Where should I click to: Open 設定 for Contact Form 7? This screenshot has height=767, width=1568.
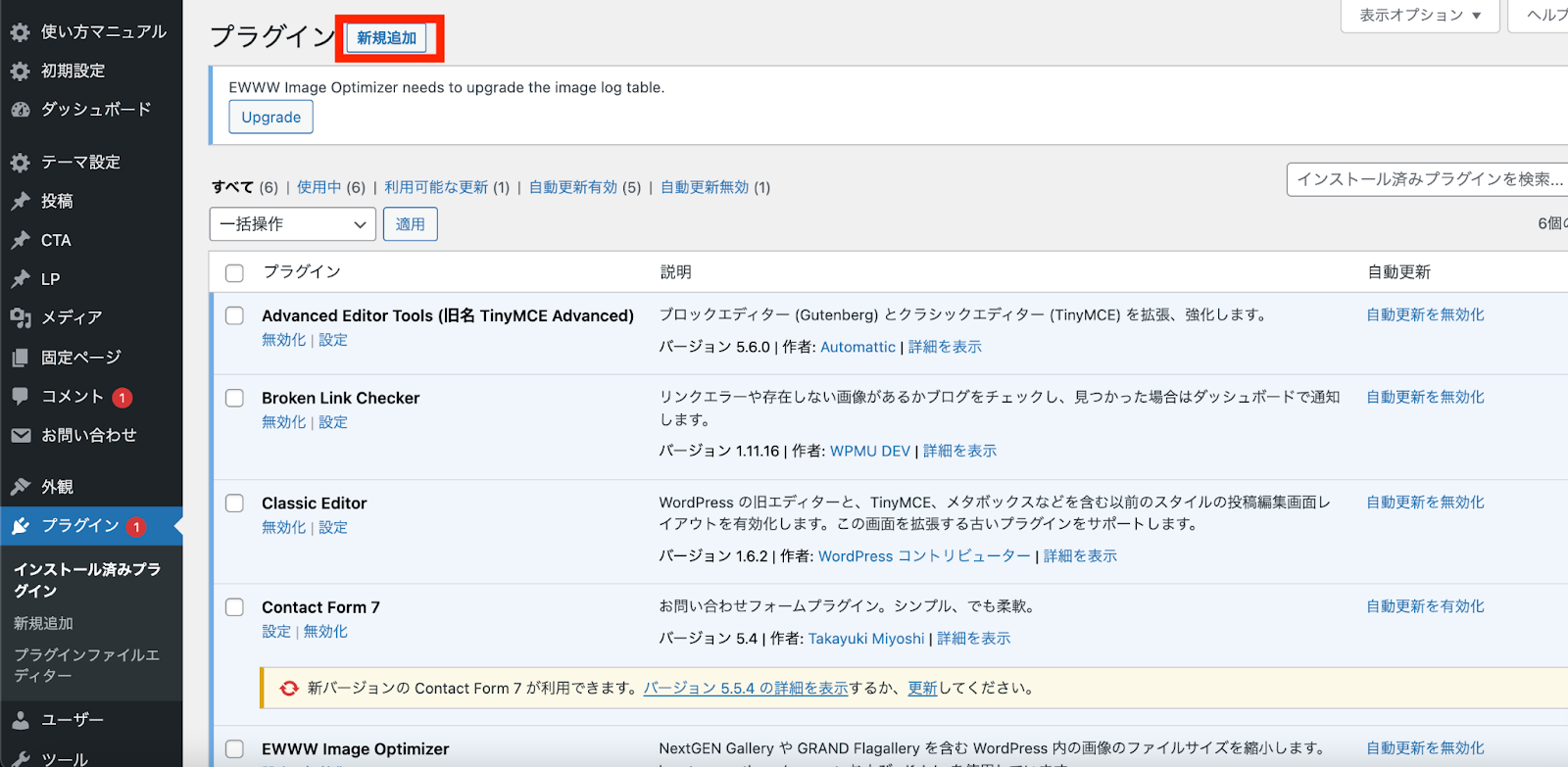coord(276,632)
